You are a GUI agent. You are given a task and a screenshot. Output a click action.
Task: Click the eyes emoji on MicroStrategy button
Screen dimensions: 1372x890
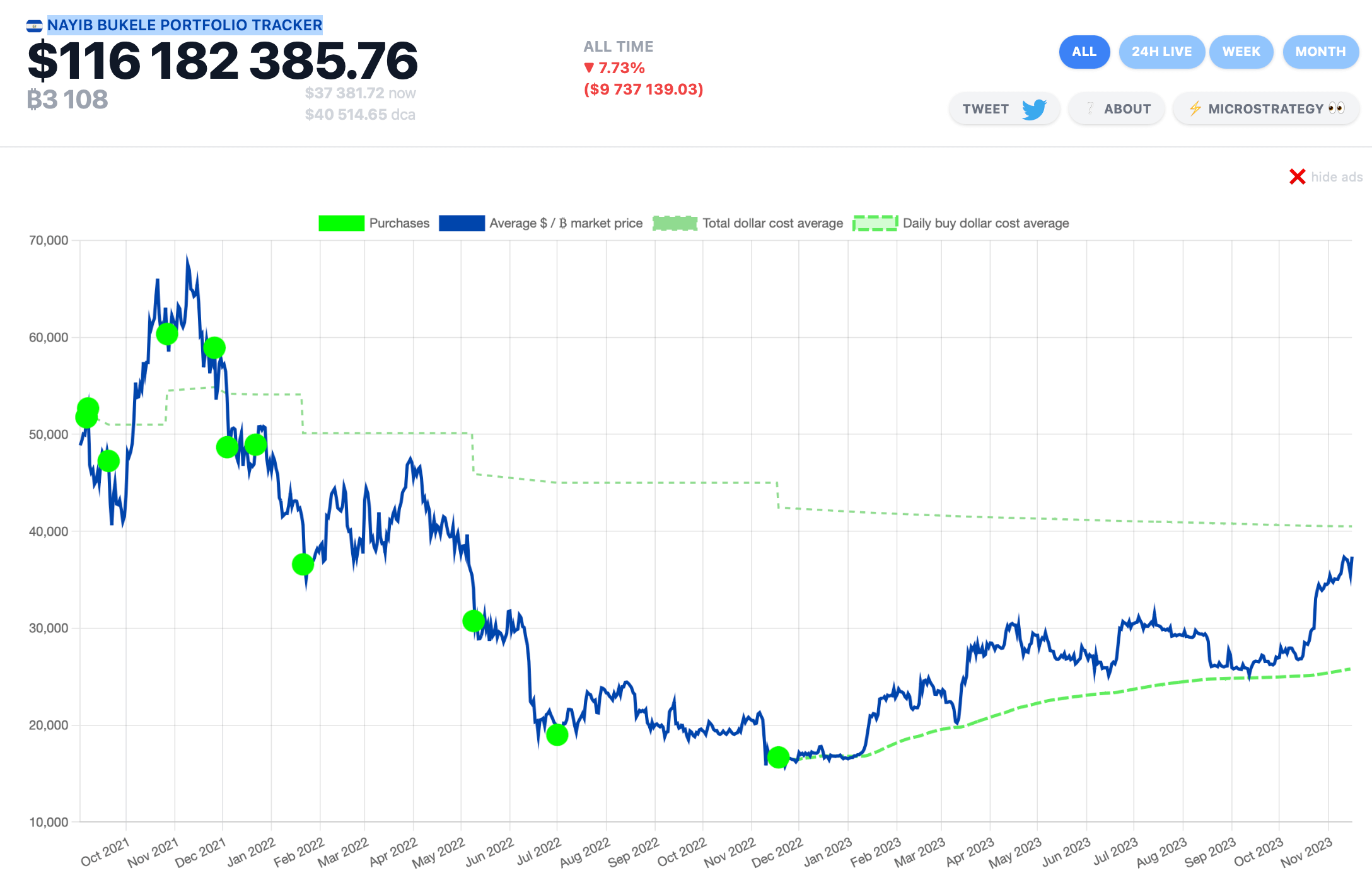pos(1336,108)
